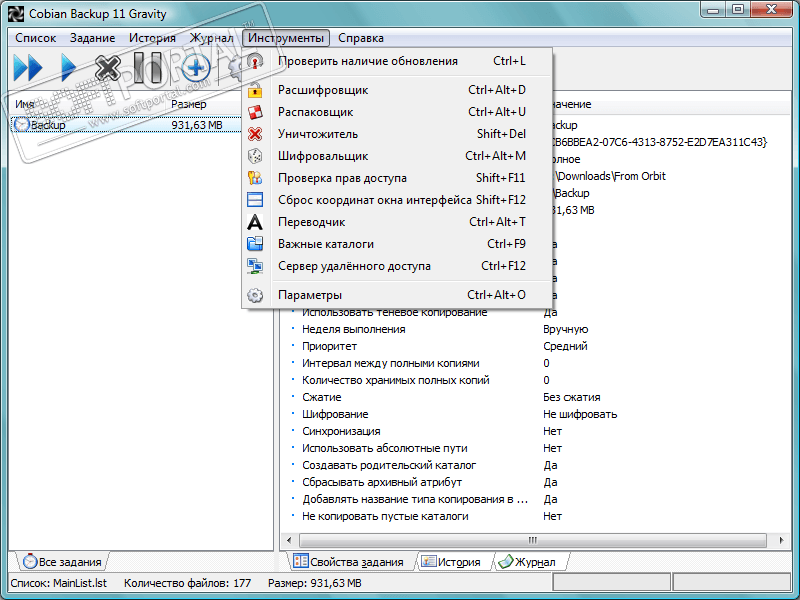800x600 pixels.
Task: Switch to Все задания tab
Action: coord(62,562)
